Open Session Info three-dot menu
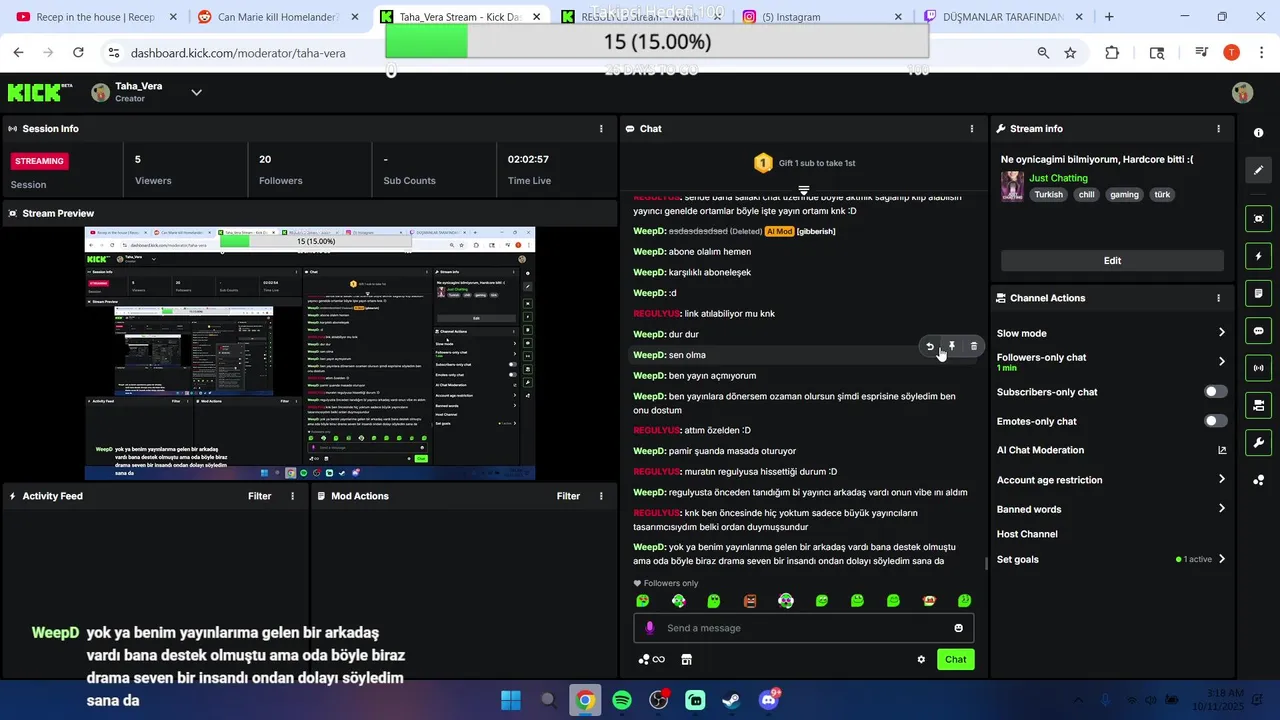This screenshot has height=720, width=1280. [x=601, y=129]
